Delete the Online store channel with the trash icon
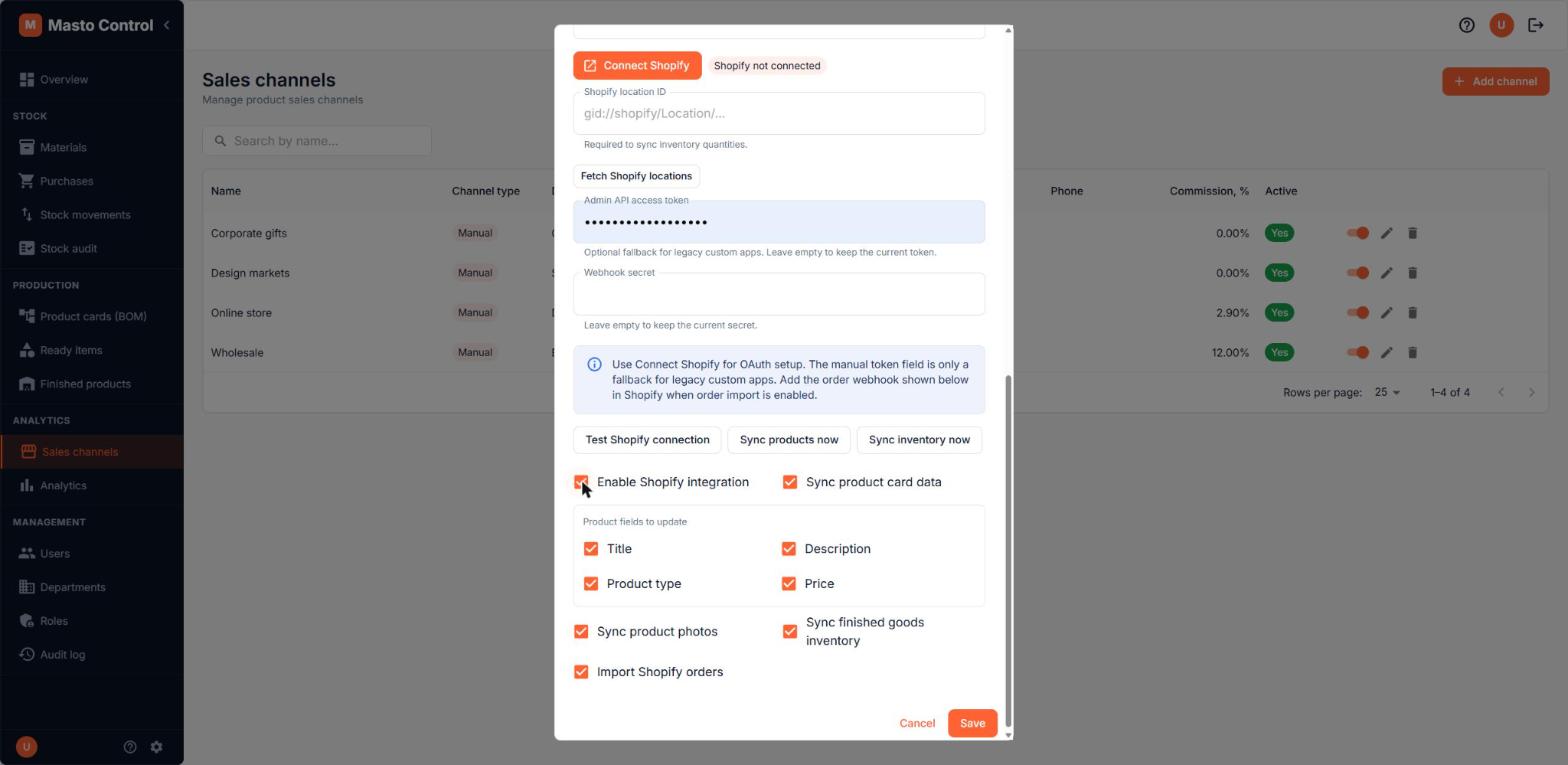The image size is (1568, 765). [x=1412, y=313]
